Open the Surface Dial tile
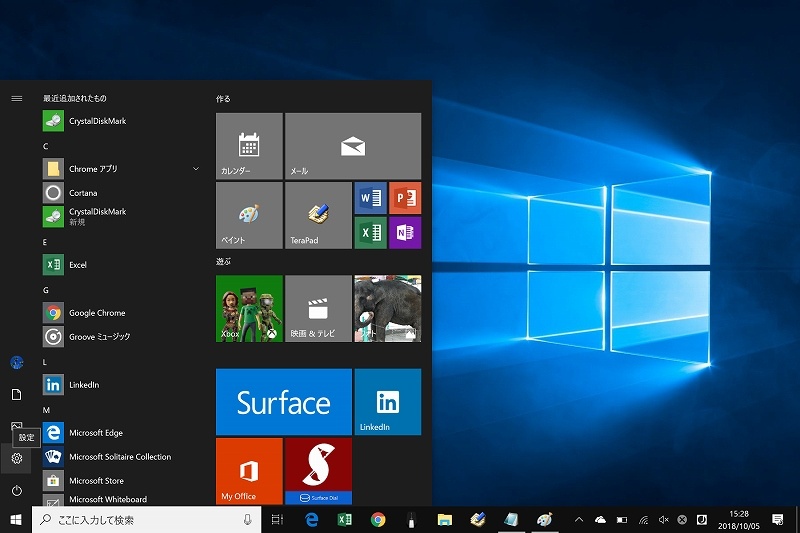The height and width of the screenshot is (533, 800). 318,471
